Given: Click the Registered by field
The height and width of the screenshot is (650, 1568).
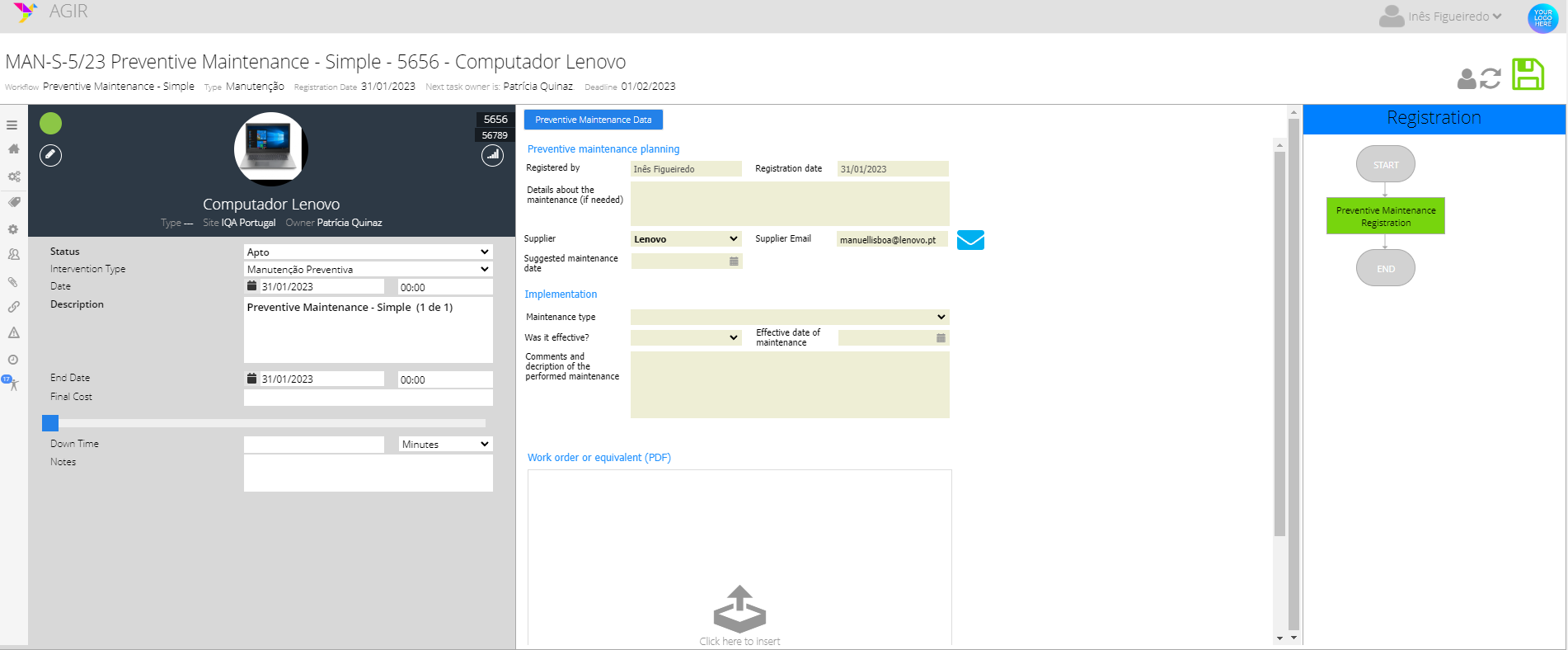Looking at the screenshot, I should coord(686,168).
